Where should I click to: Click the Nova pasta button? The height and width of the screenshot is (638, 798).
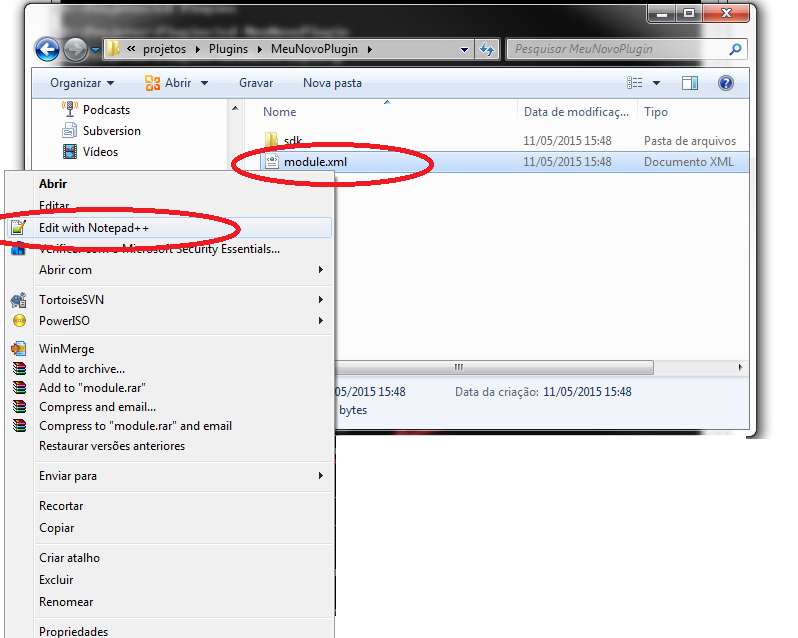[x=332, y=83]
